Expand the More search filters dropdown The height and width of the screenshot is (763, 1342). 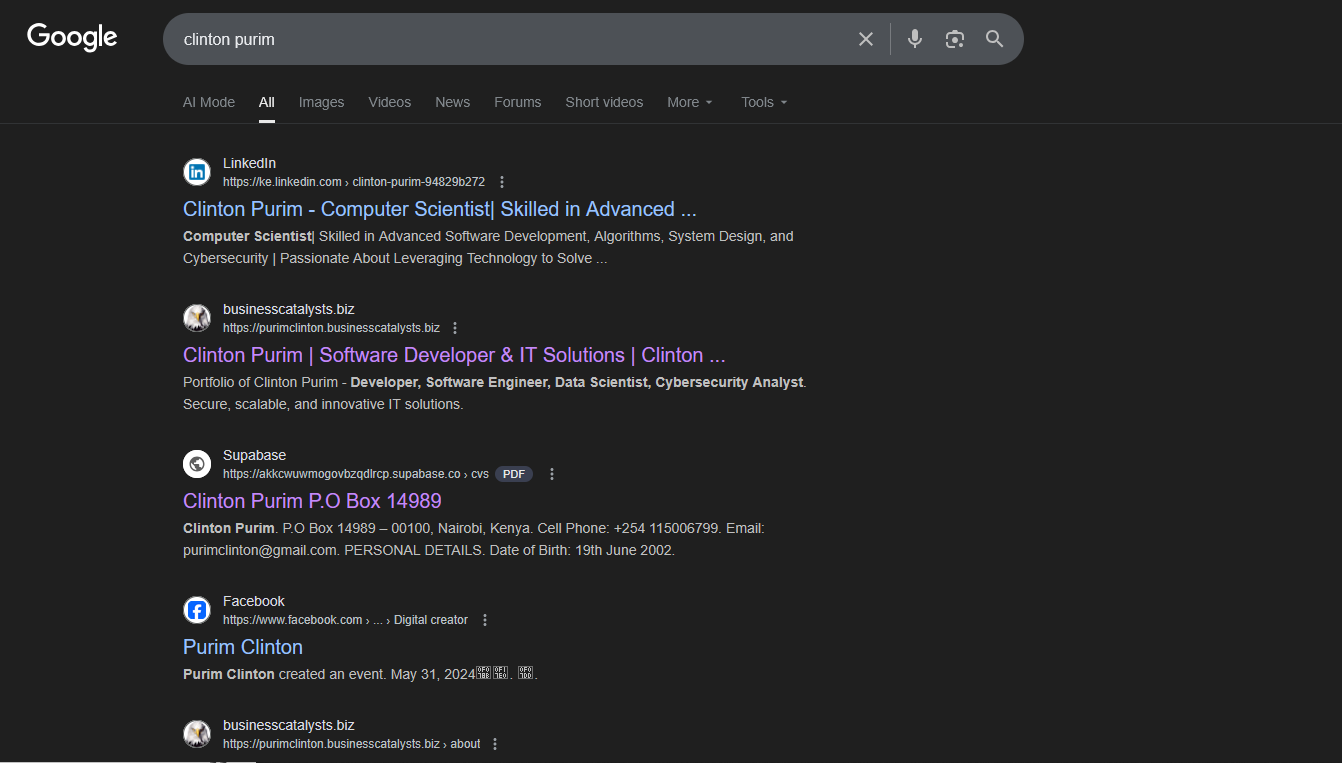[690, 102]
